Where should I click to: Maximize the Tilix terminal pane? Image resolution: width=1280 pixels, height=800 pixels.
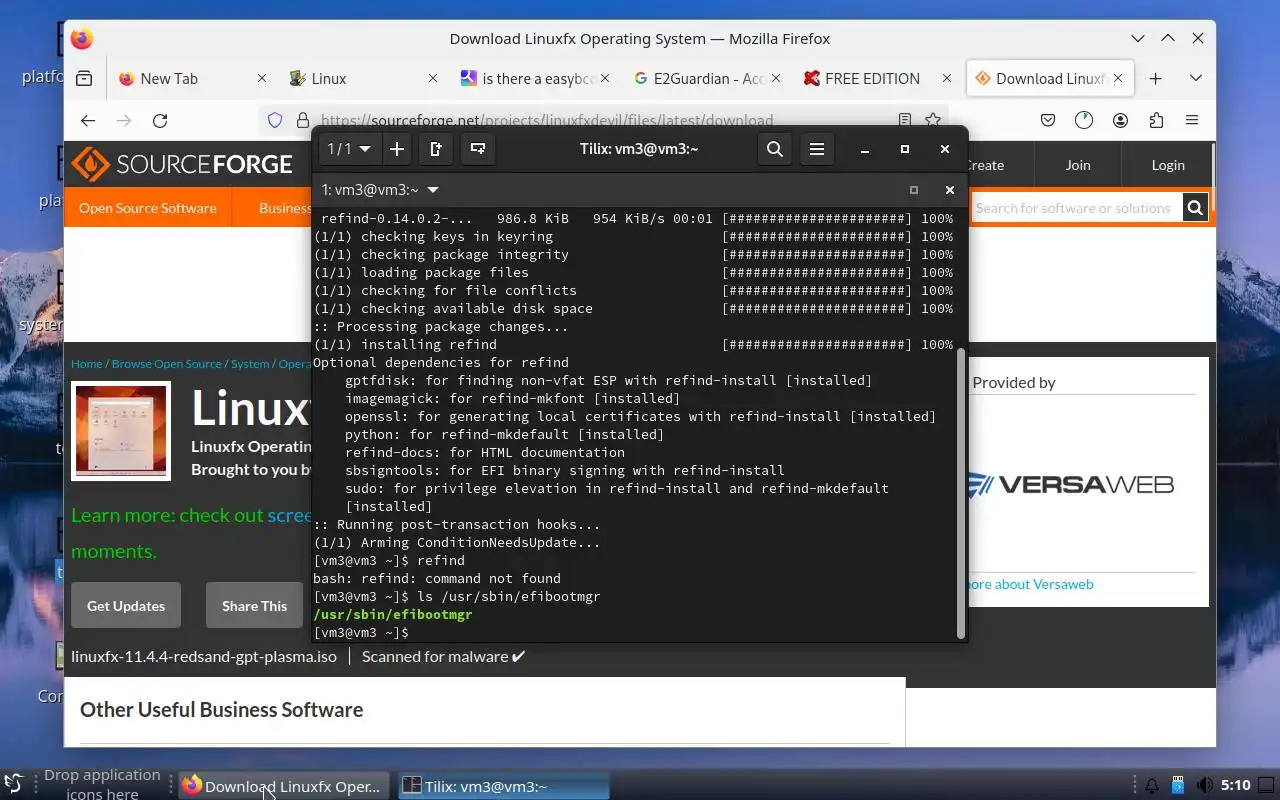(914, 190)
